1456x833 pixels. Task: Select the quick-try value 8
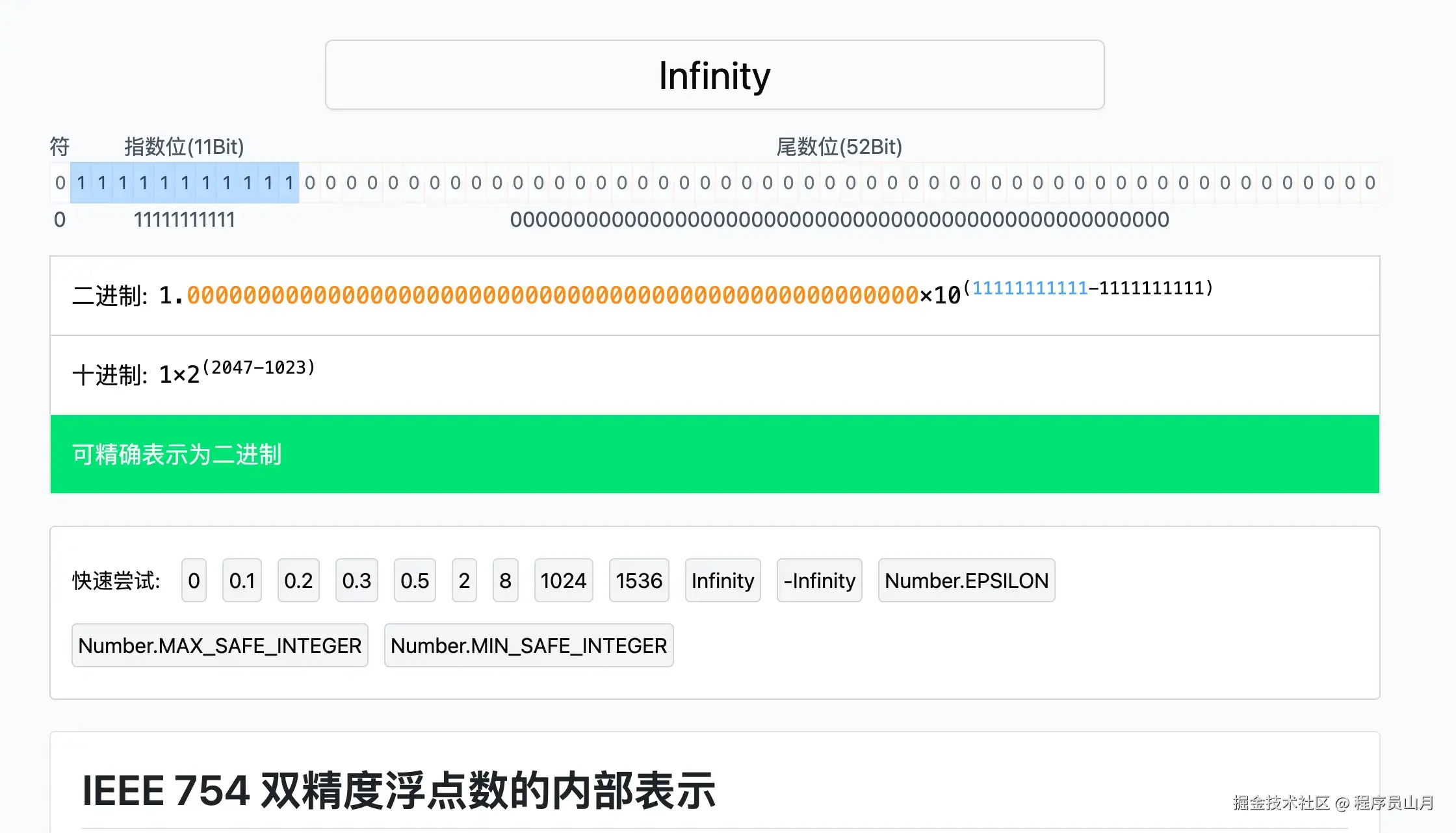505,580
